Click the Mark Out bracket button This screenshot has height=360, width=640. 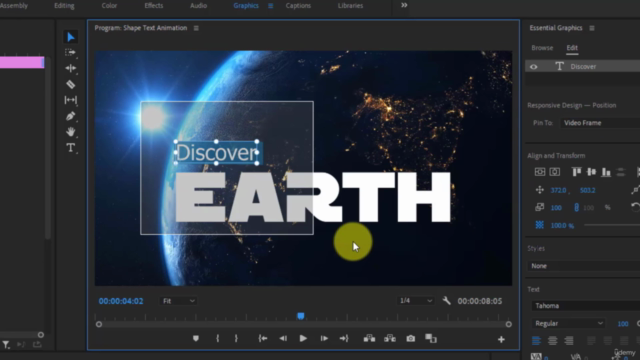pos(236,338)
